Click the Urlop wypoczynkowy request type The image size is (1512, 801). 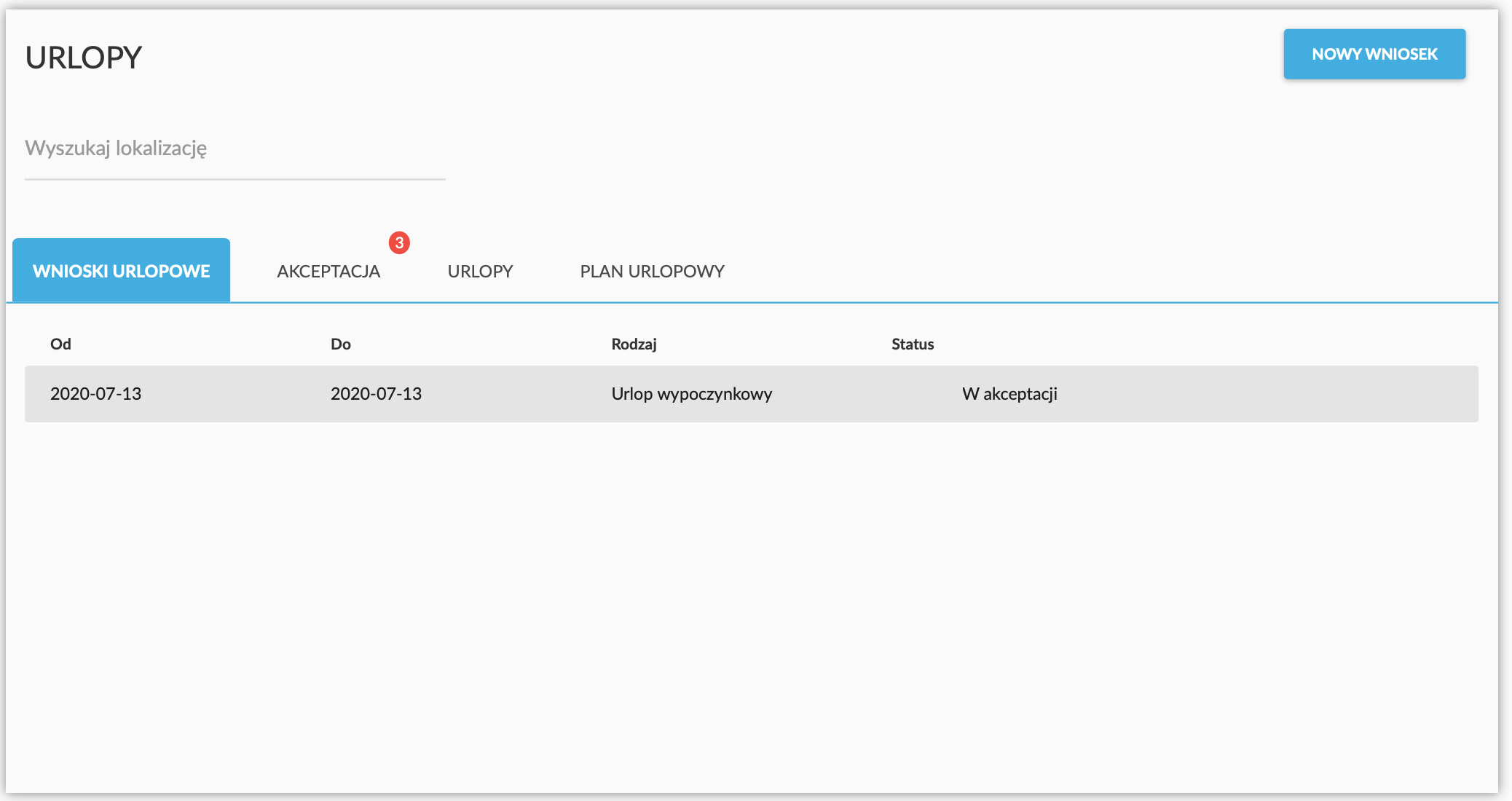point(691,394)
